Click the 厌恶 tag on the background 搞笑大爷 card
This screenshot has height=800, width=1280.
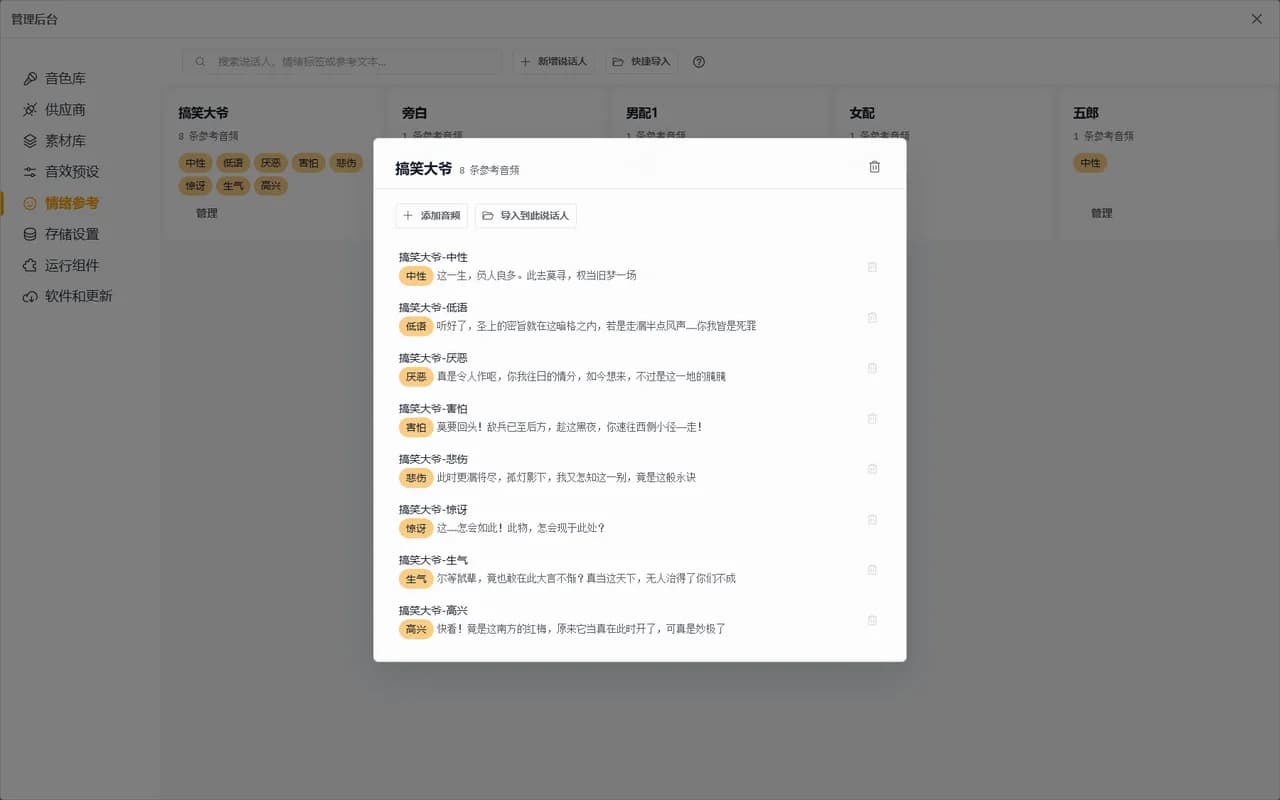[270, 163]
